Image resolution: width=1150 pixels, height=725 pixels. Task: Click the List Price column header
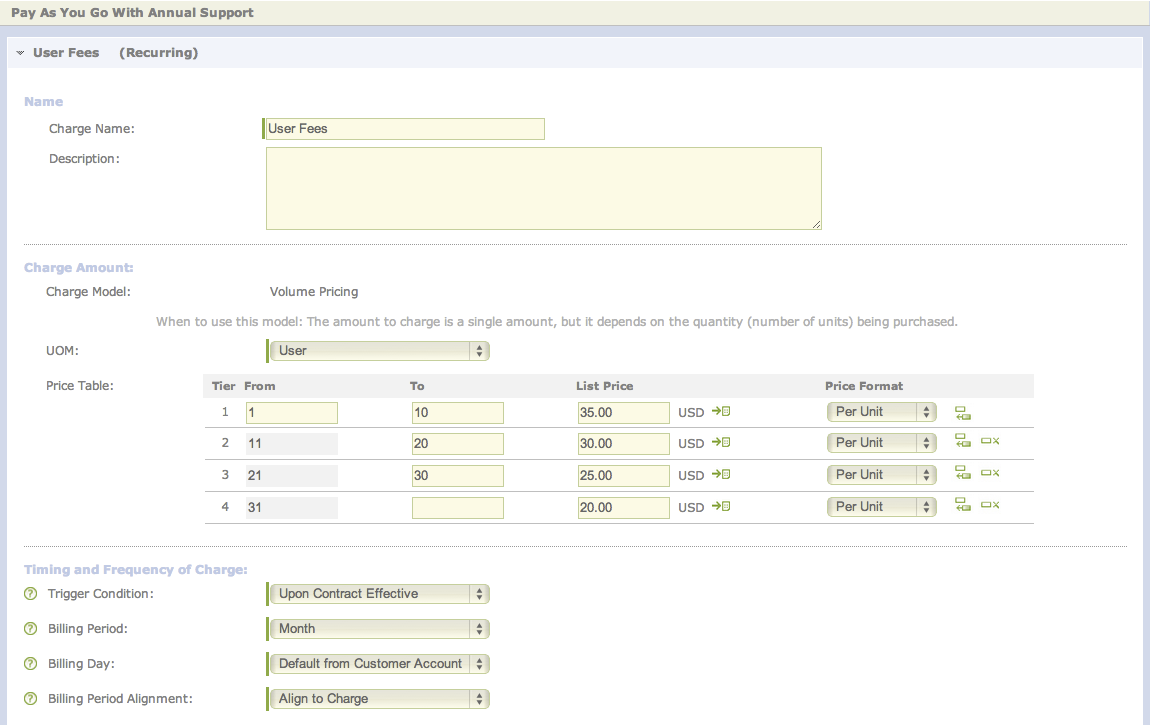[604, 386]
